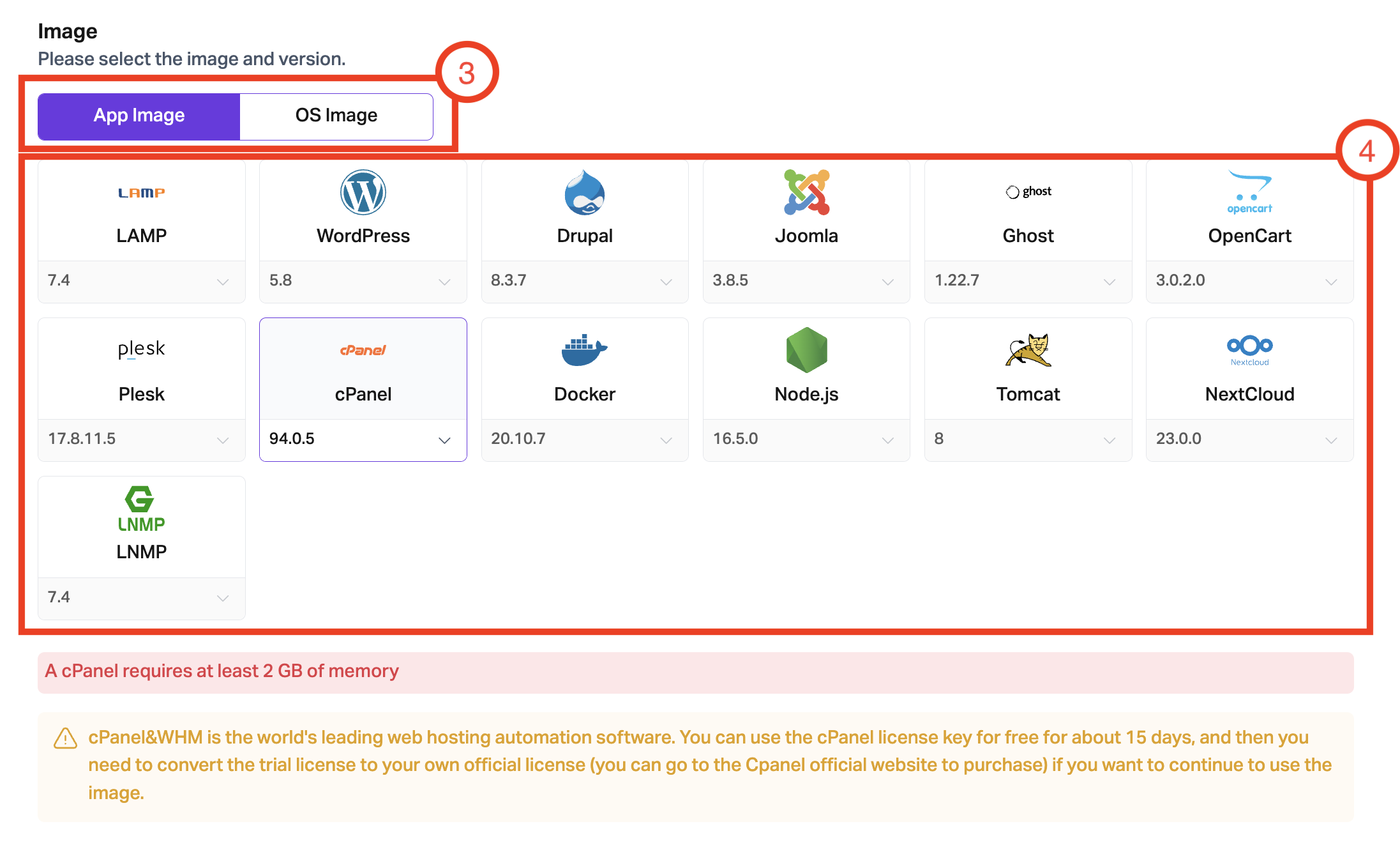Click the LNMP card title text
The width and height of the screenshot is (1400, 847).
pos(142,552)
